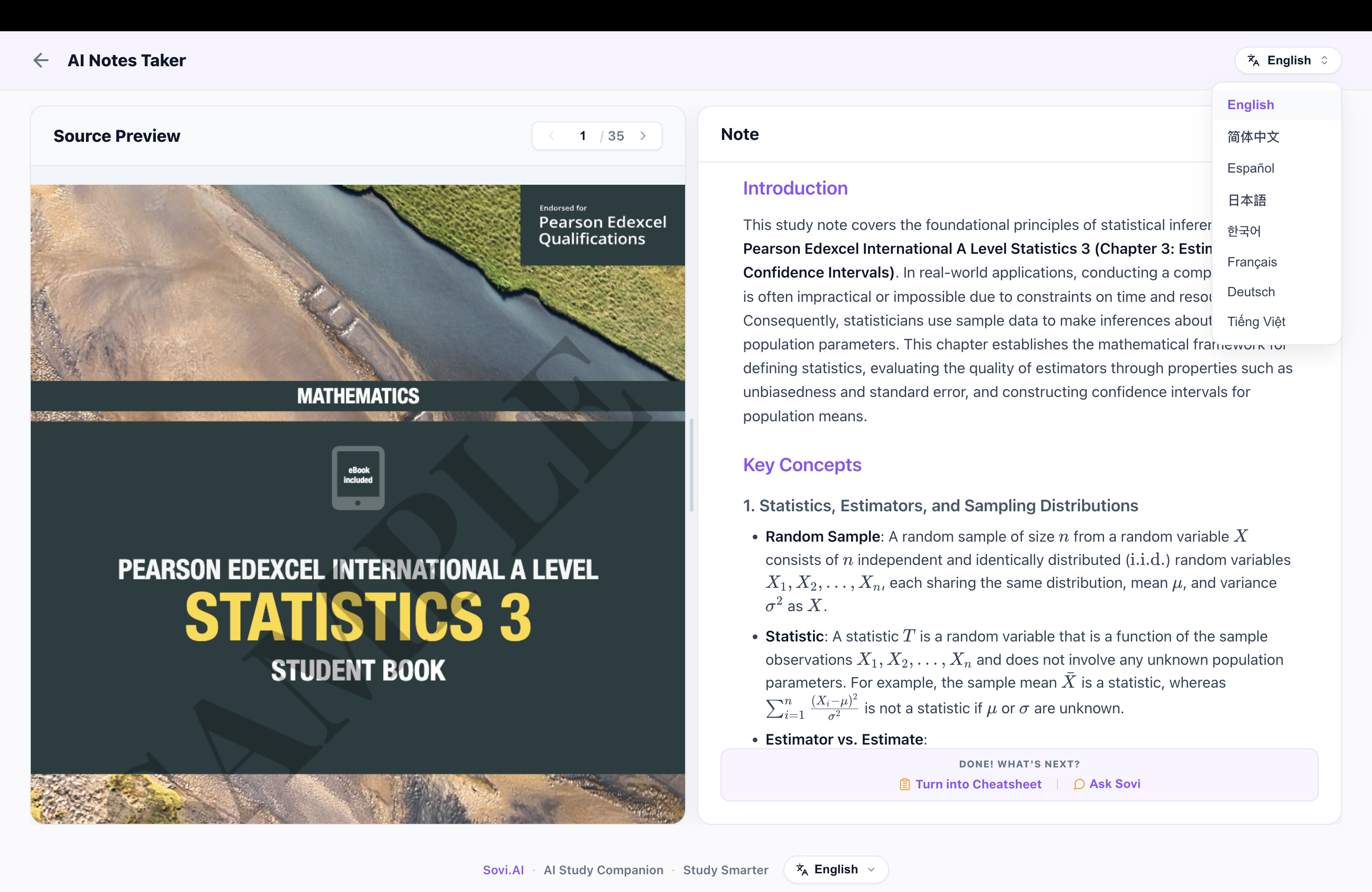This screenshot has height=892, width=1372.
Task: Open the footer English language dropdown
Action: [835, 870]
